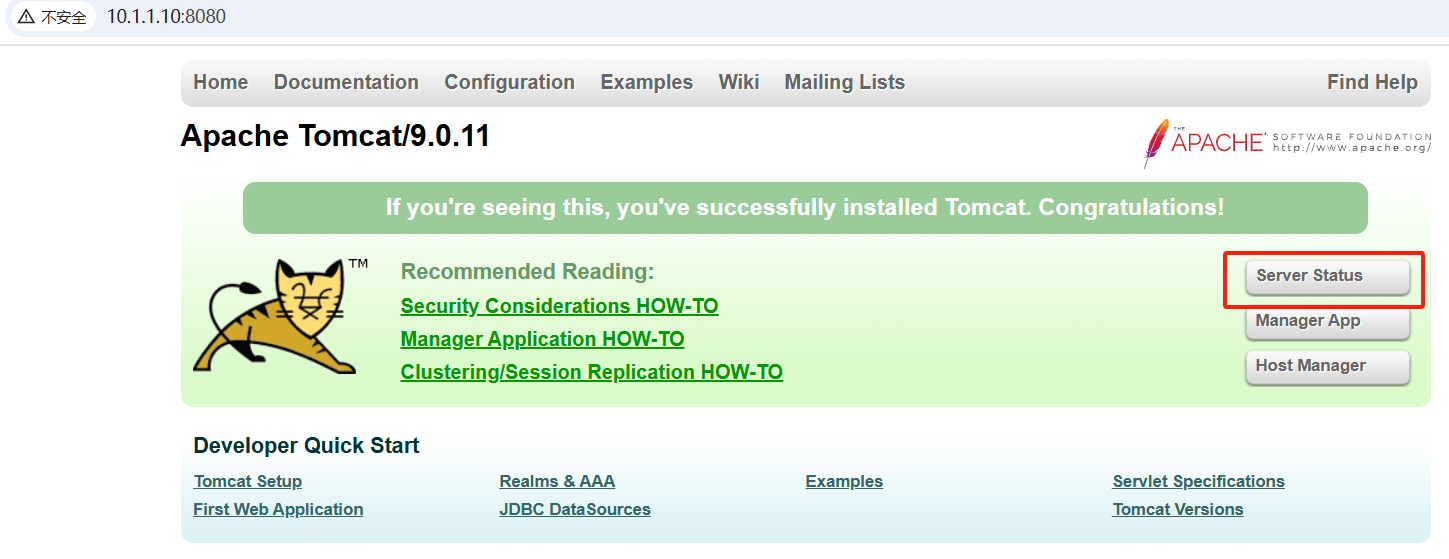Click the Congratulations success banner text
Screen dimensions: 1449x559
[805, 208]
